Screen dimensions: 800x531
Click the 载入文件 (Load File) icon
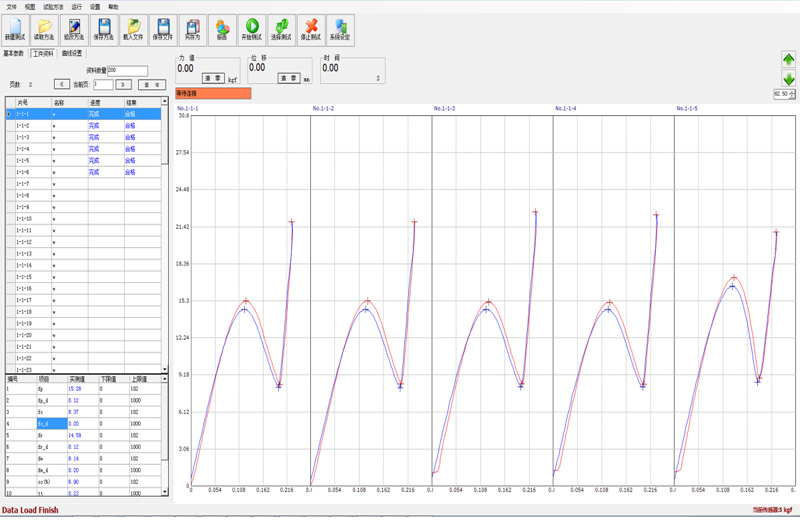[133, 28]
